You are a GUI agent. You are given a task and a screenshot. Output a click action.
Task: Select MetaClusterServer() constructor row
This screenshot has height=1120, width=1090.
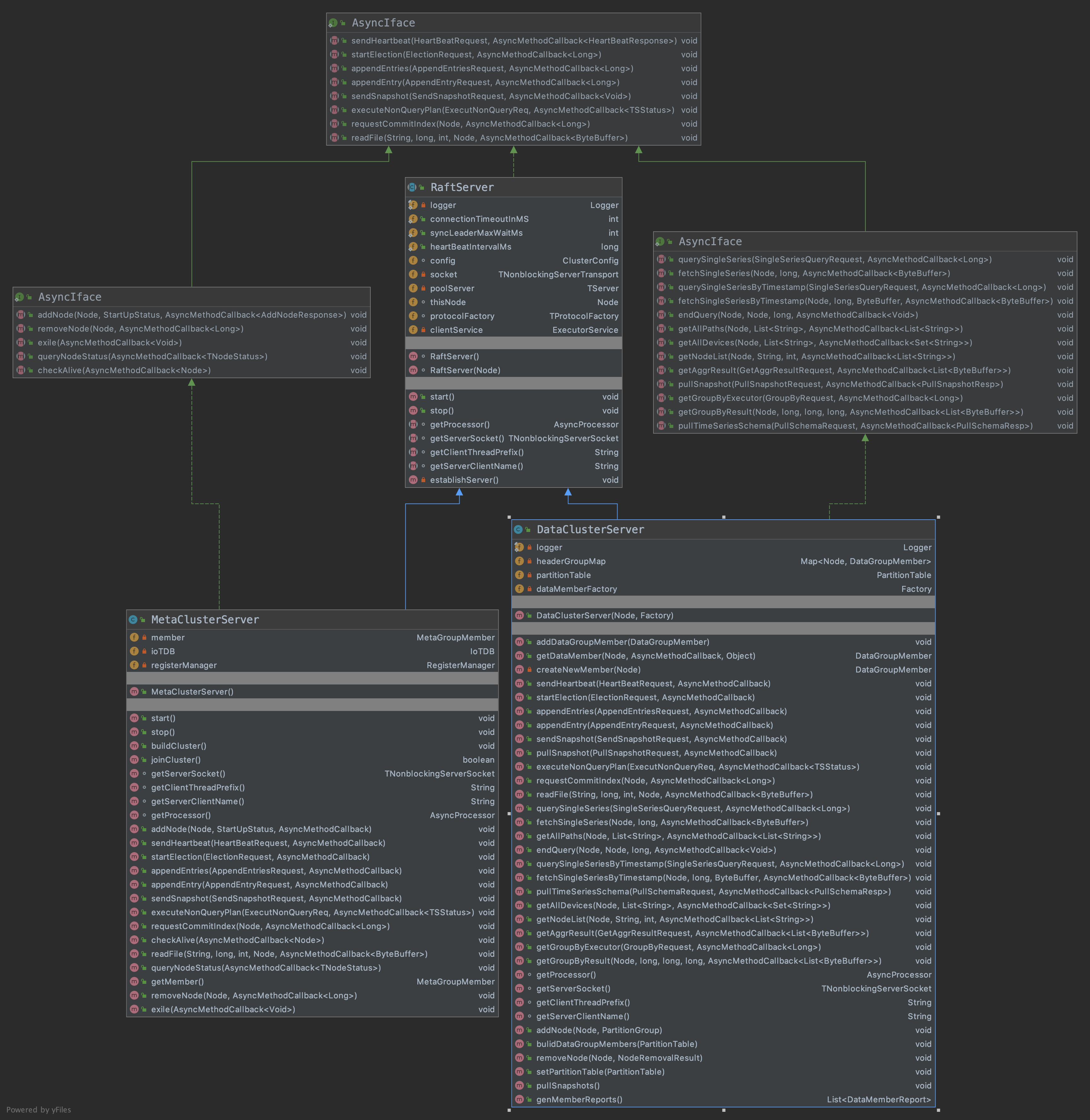[312, 691]
